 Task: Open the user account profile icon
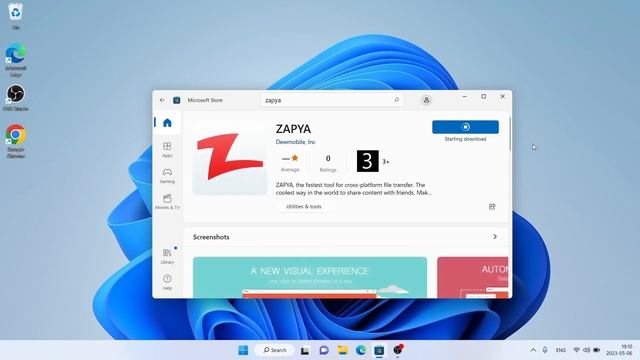[x=426, y=100]
